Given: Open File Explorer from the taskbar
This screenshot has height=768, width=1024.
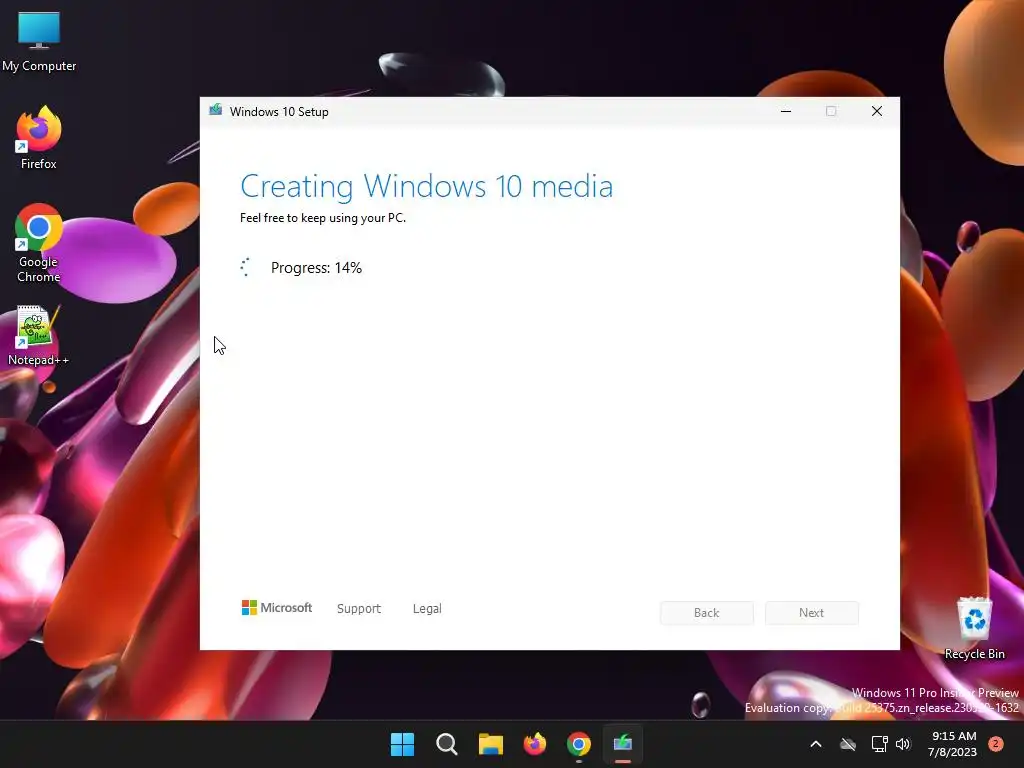Looking at the screenshot, I should (x=490, y=744).
